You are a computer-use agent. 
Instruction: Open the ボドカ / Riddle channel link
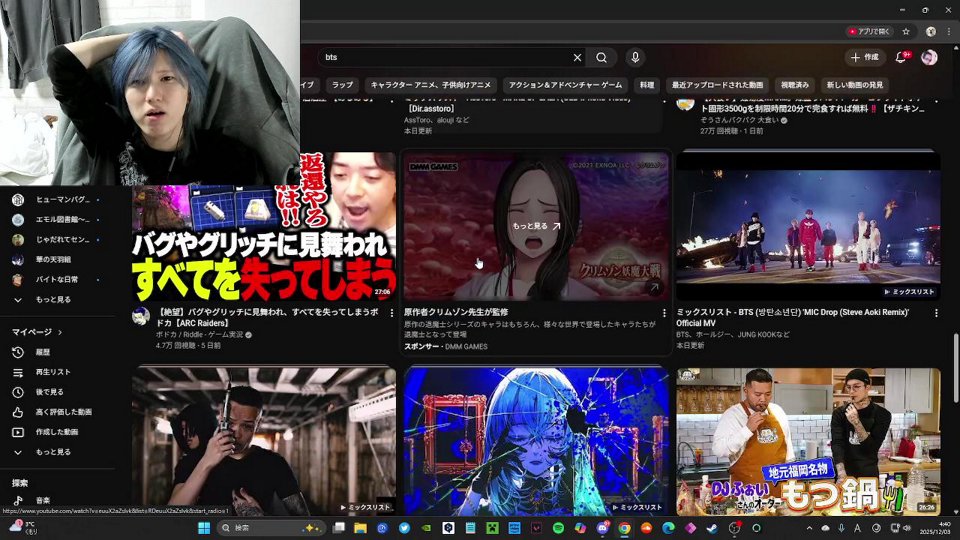tap(200, 335)
